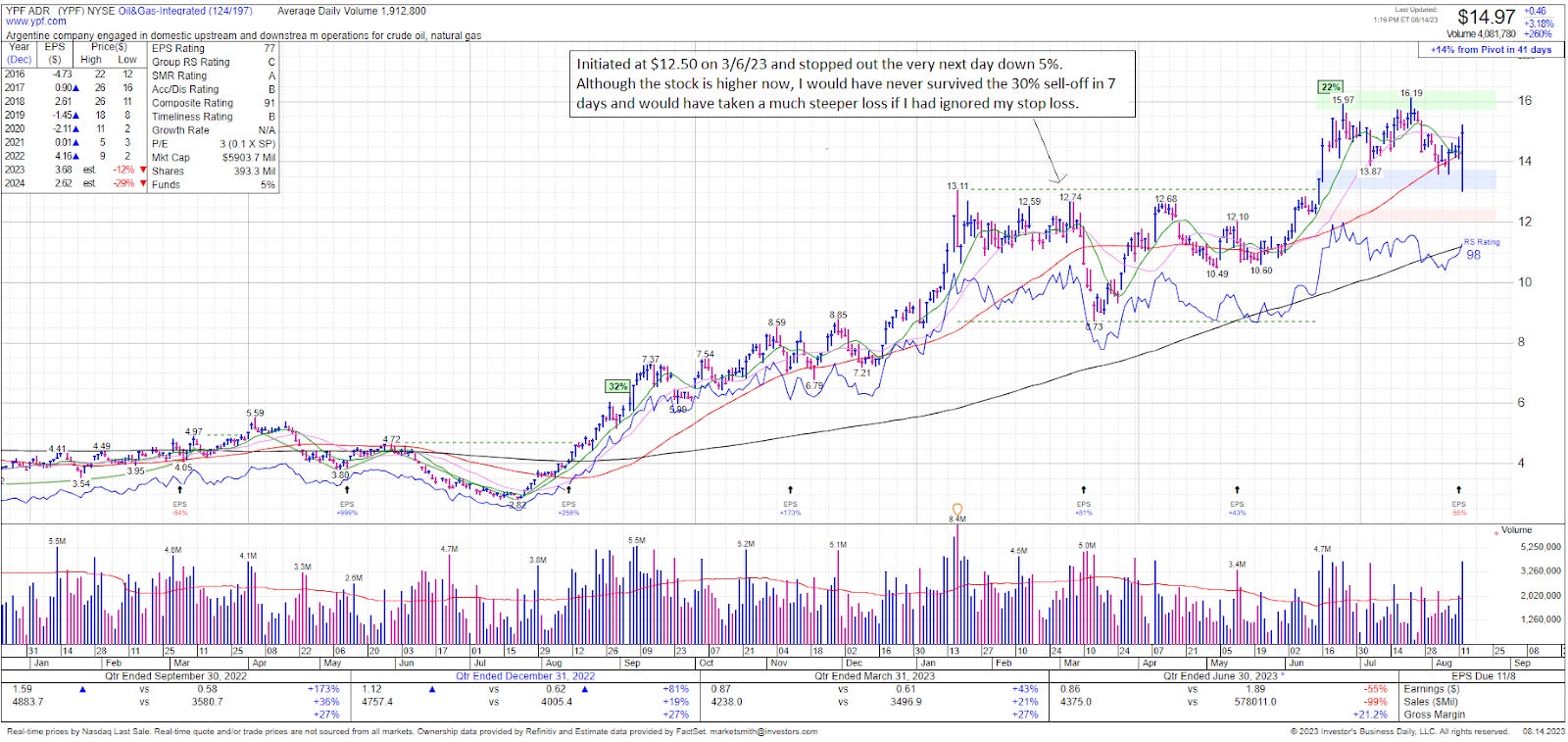Click the Qtr Ended September 30, 2022 header
The width and height of the screenshot is (1568, 742).
pyautogui.click(x=178, y=676)
